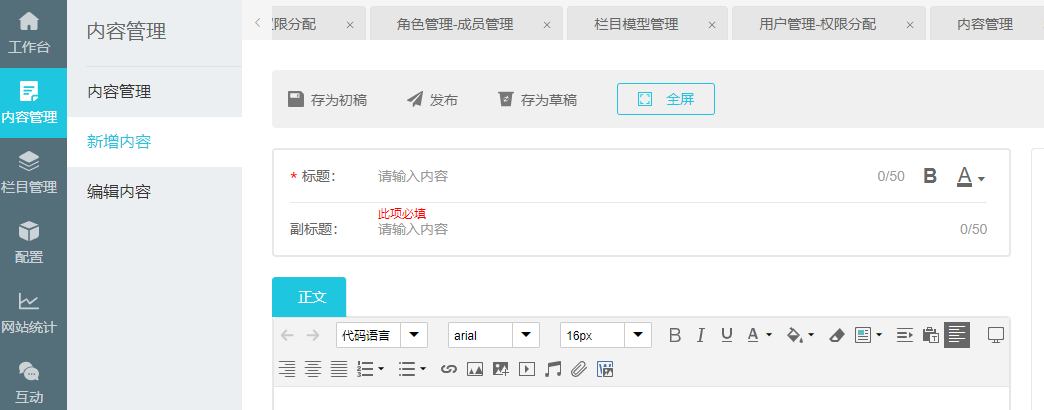Click the multi-image upload icon
The width and height of the screenshot is (1044, 410).
[x=501, y=369]
